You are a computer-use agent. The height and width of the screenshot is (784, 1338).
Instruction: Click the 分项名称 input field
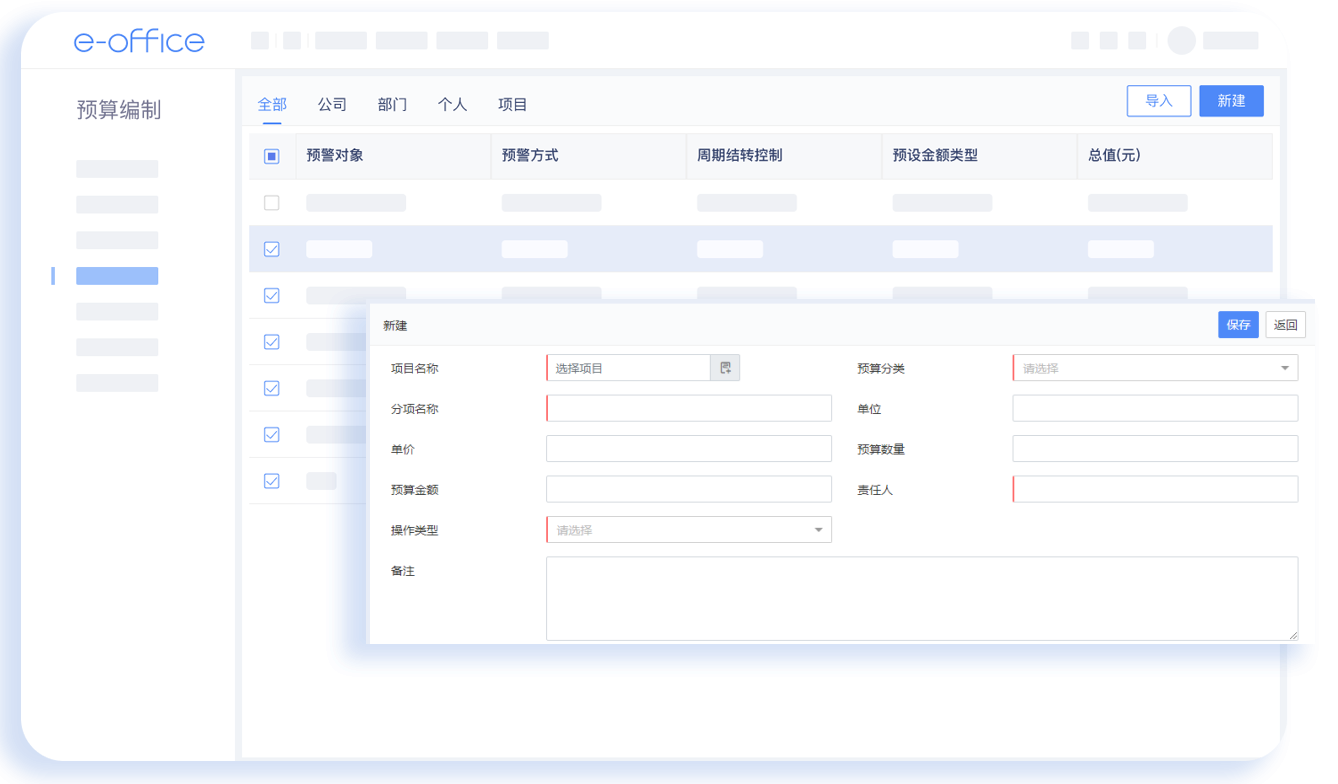[x=689, y=408]
